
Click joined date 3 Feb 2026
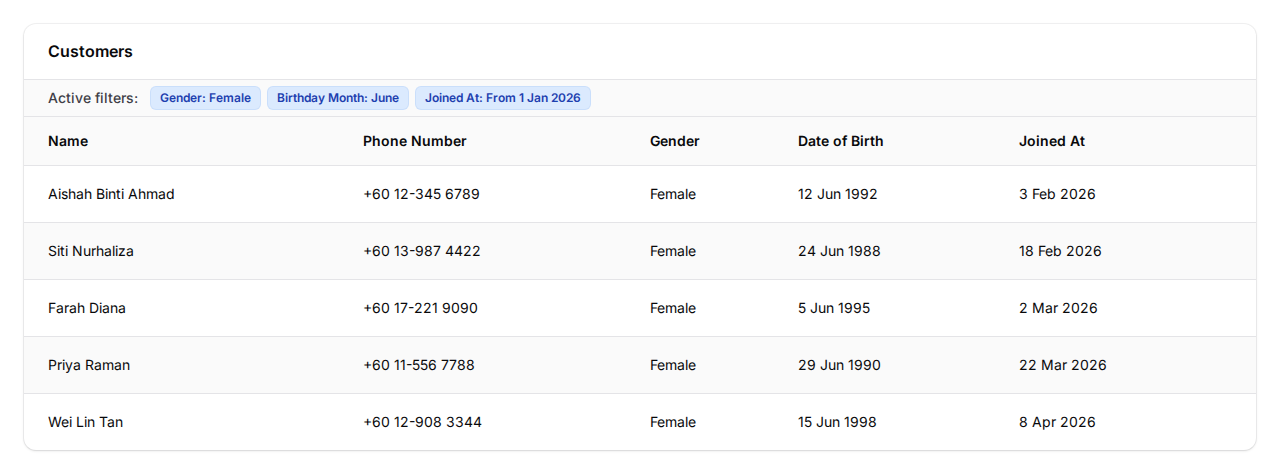click(1057, 194)
